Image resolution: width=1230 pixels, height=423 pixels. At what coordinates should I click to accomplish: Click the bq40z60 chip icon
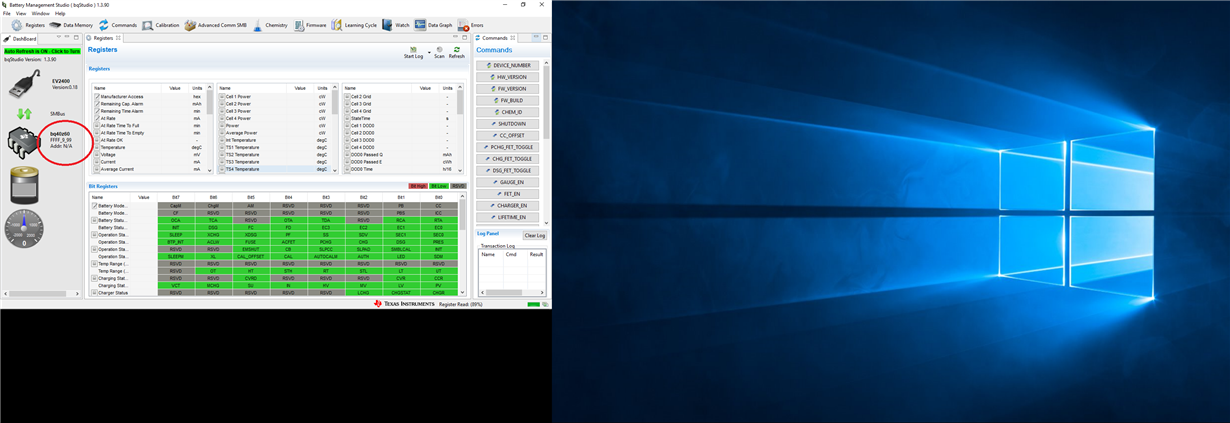26,145
